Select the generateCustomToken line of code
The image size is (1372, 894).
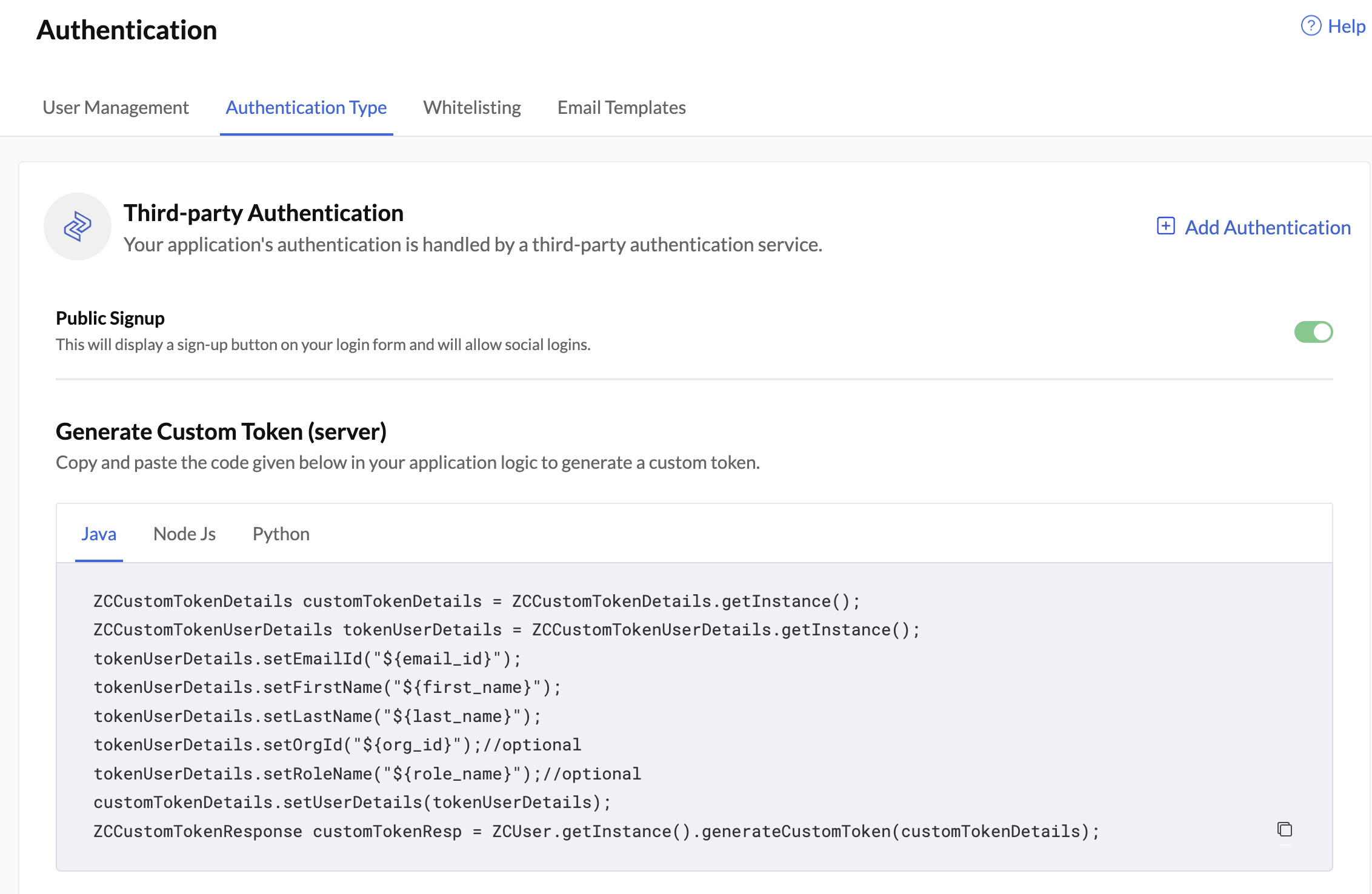click(596, 831)
